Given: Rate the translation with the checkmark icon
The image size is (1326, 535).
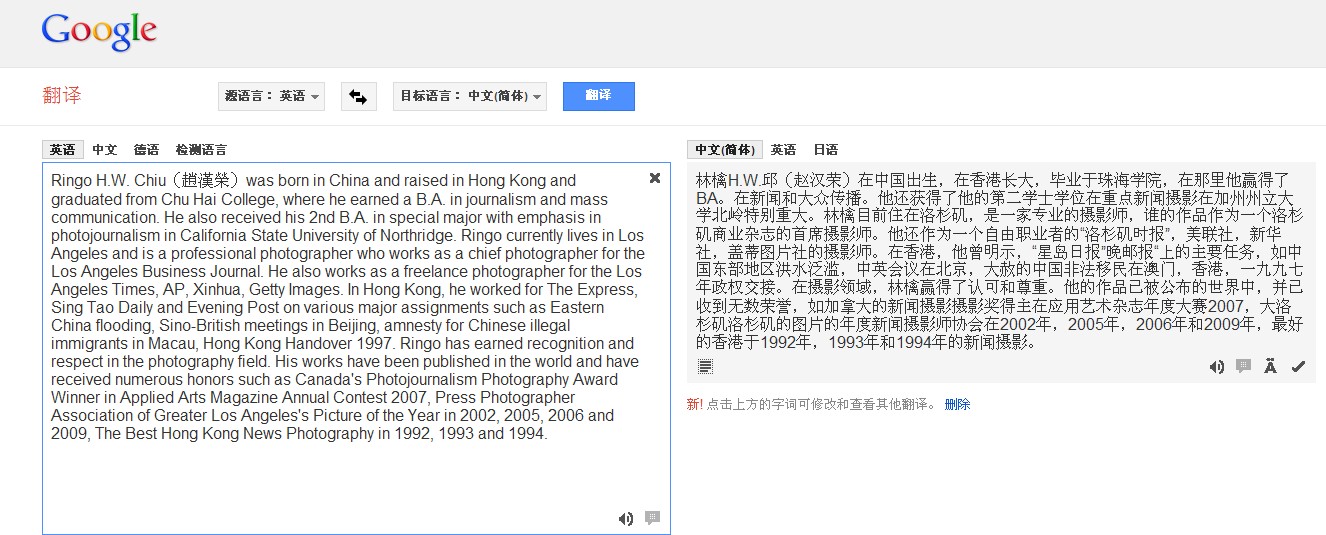Looking at the screenshot, I should [1298, 367].
